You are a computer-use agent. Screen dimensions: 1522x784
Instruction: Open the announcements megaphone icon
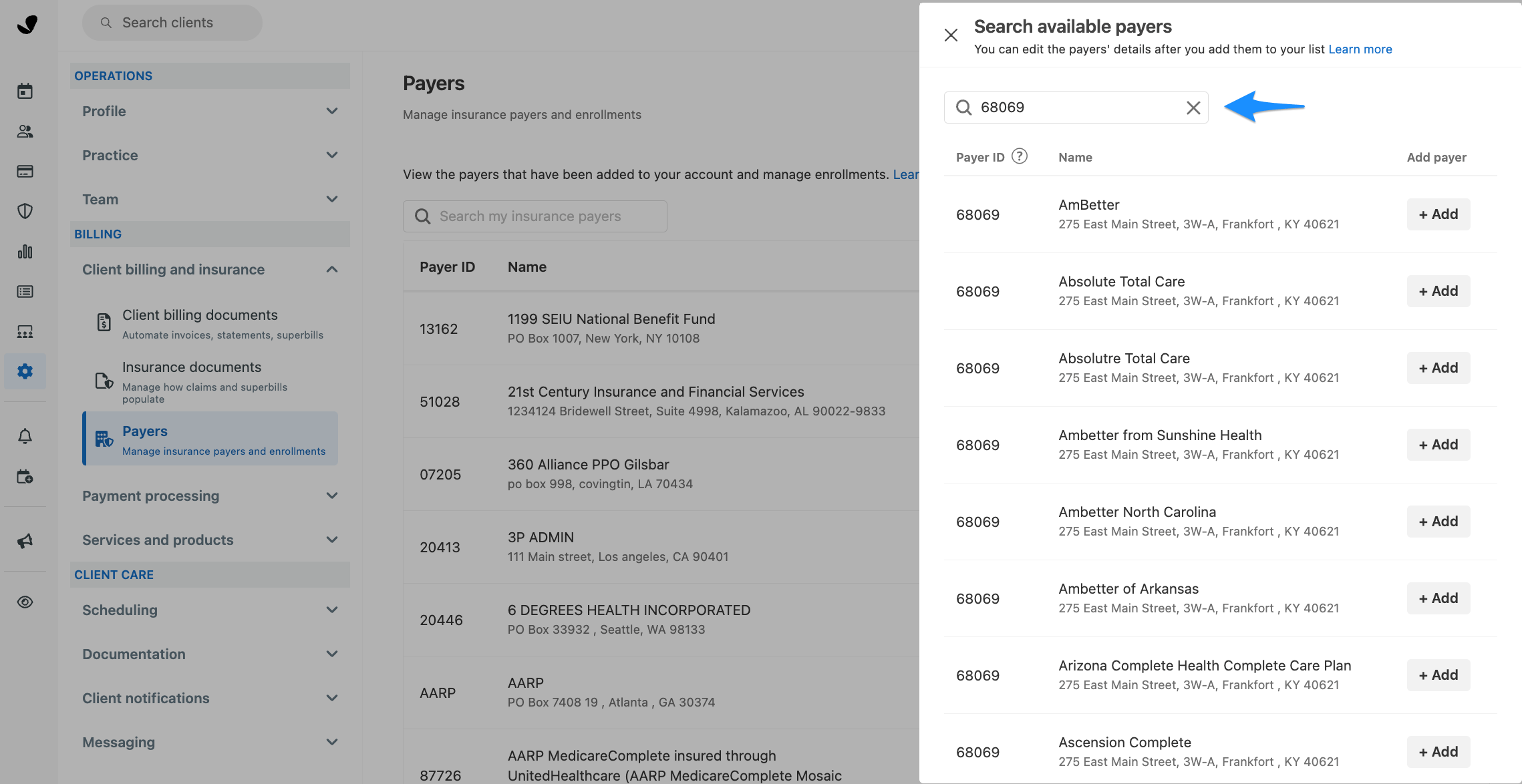pos(25,541)
